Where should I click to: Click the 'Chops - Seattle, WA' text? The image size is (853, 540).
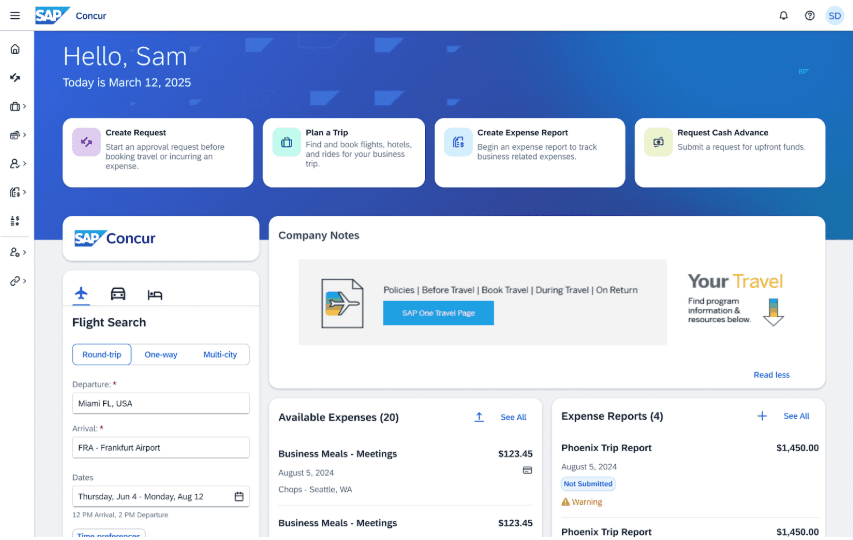pos(315,489)
